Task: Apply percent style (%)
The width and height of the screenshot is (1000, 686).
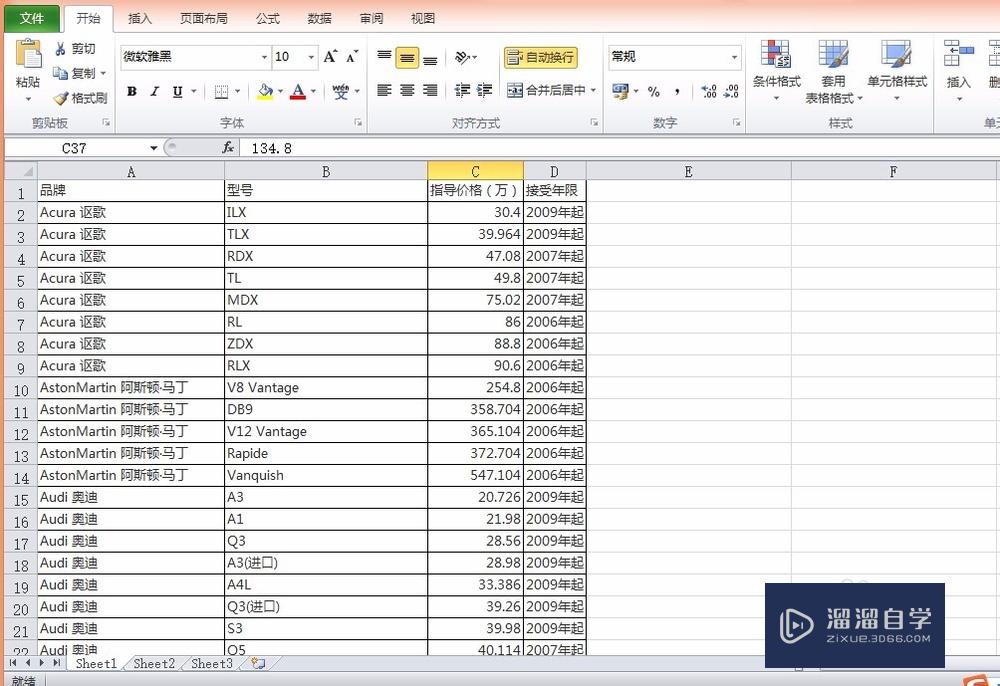Action: (654, 92)
